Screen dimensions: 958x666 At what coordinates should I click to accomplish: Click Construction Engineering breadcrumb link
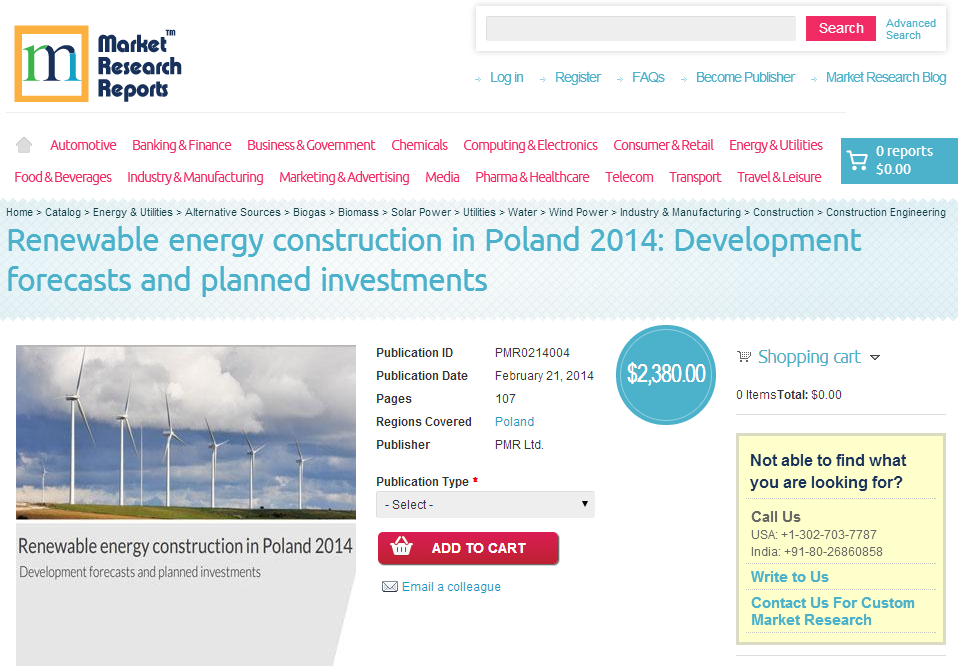click(x=886, y=212)
